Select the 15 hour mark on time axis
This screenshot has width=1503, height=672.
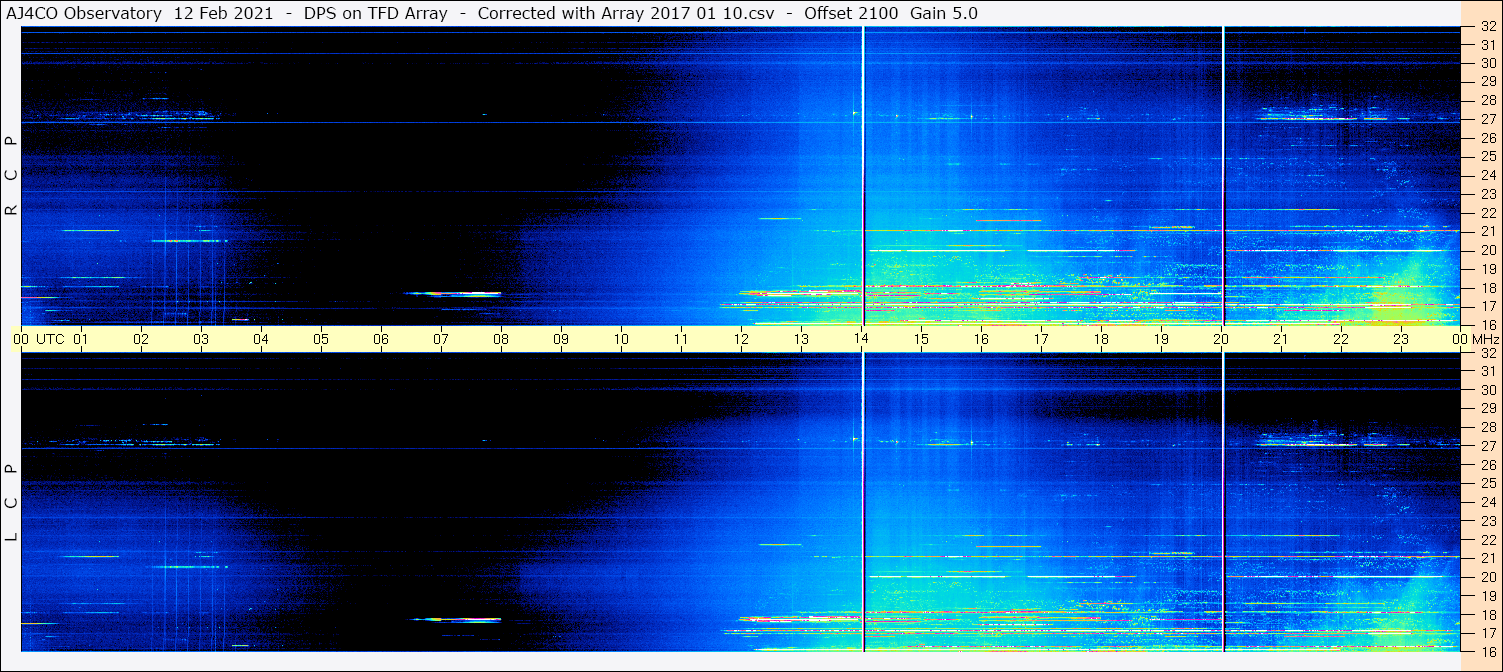pos(921,339)
